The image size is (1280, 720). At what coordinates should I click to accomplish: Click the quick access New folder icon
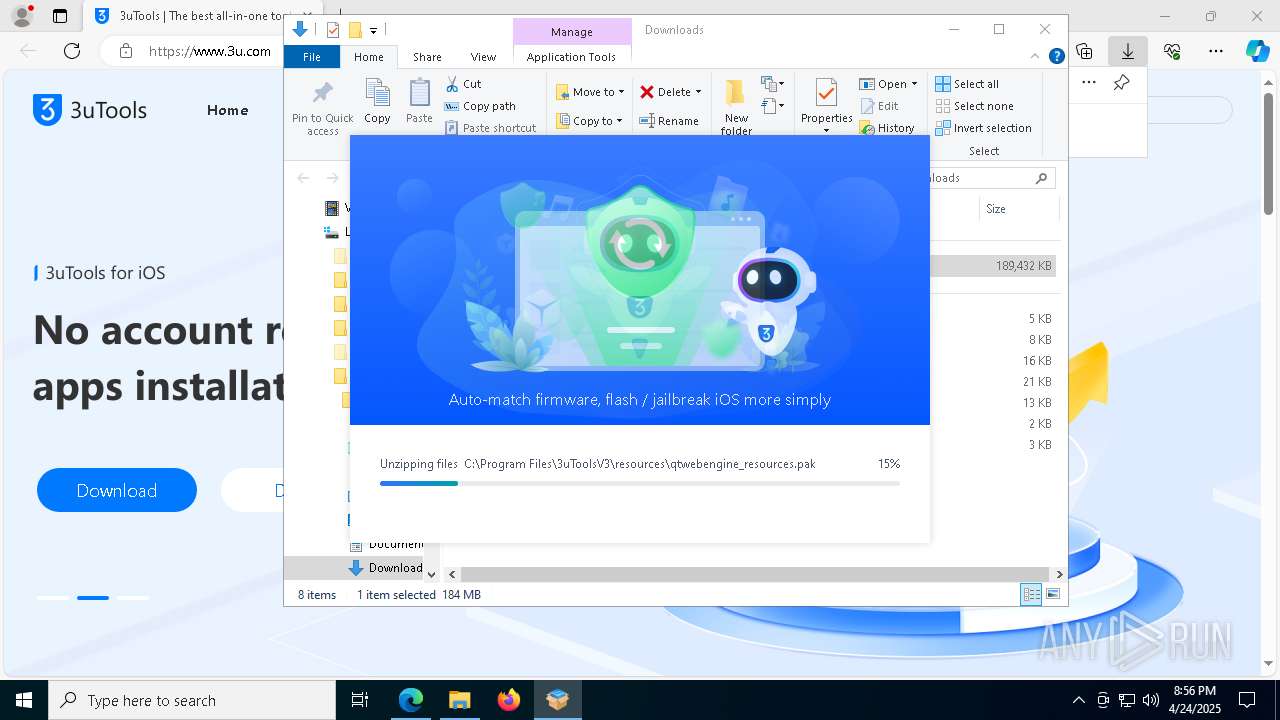[x=354, y=30]
